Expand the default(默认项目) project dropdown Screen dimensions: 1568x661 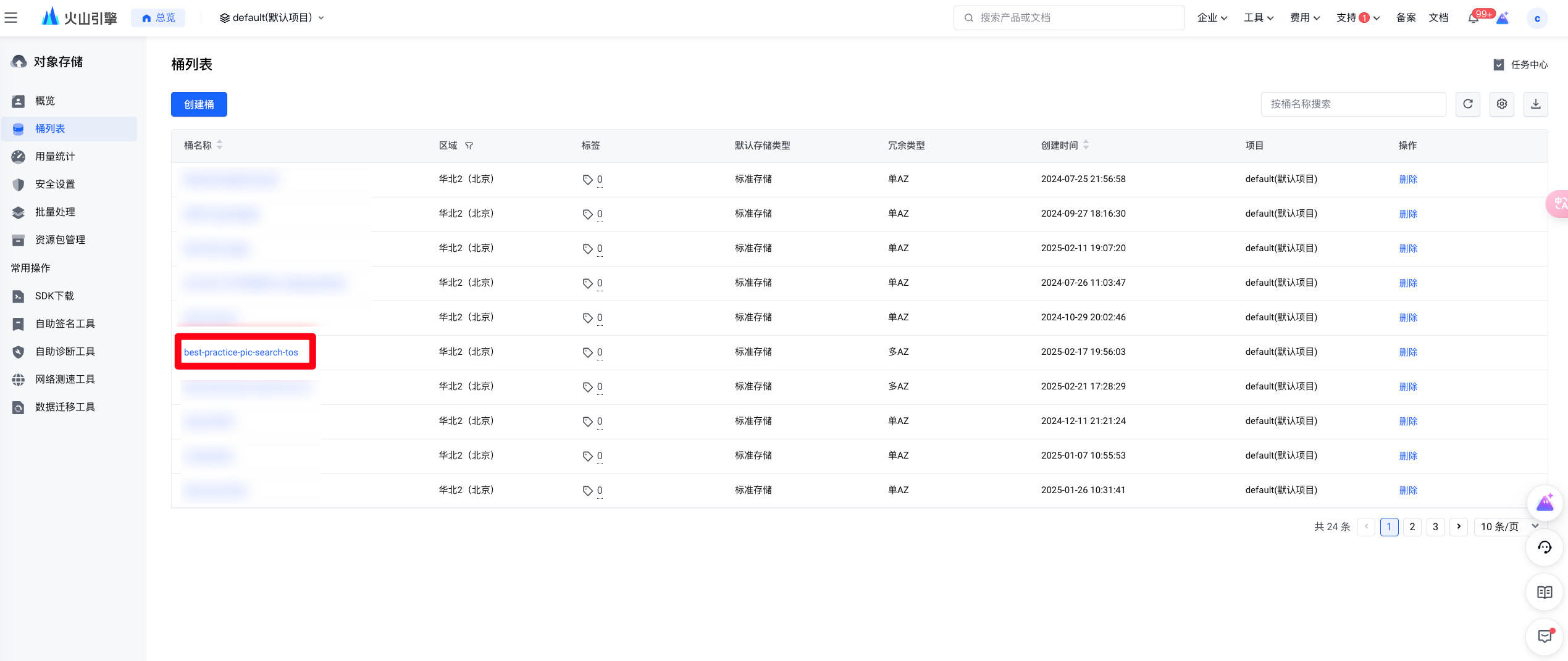click(x=272, y=18)
